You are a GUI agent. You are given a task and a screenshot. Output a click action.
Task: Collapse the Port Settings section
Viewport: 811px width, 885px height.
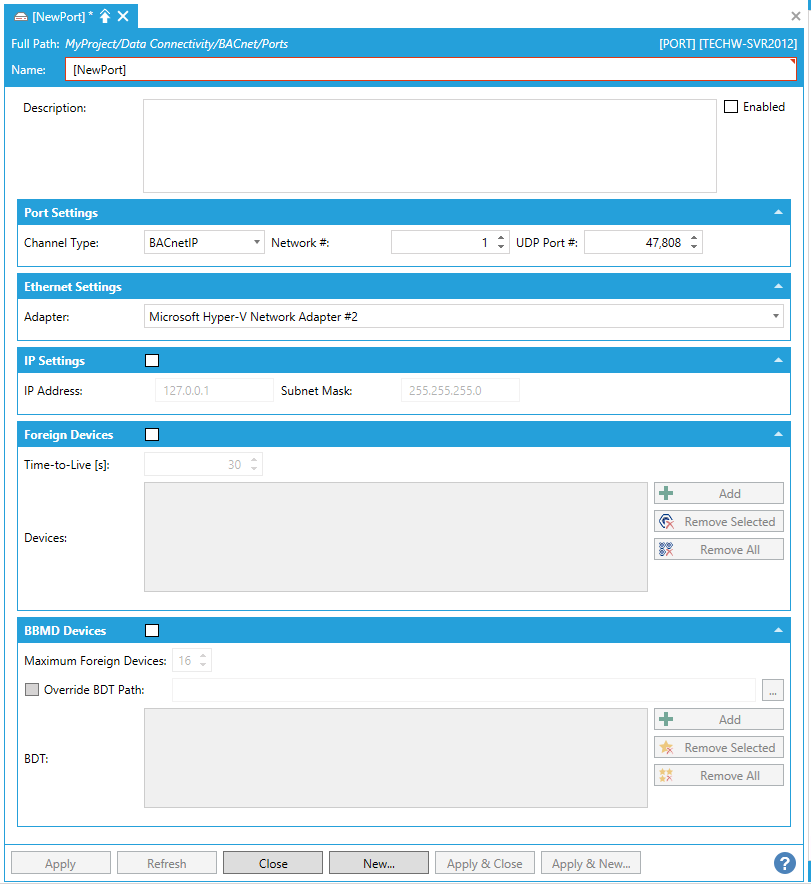(778, 213)
